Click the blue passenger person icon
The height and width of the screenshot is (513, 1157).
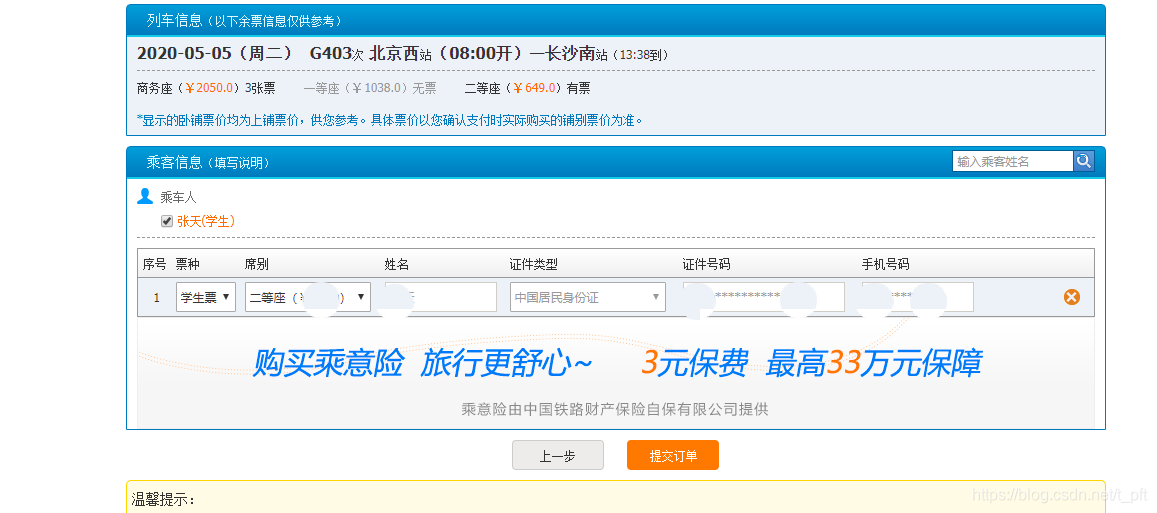tap(145, 196)
